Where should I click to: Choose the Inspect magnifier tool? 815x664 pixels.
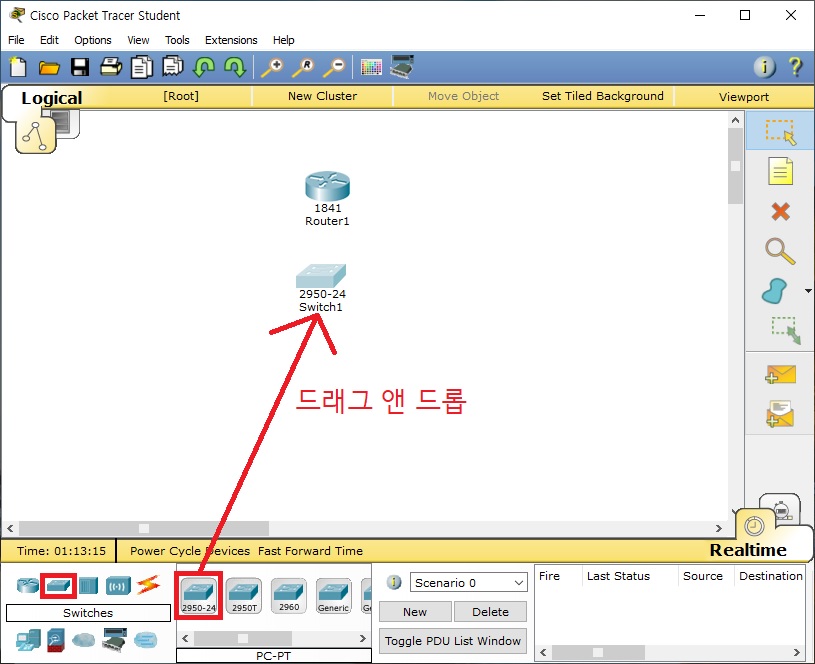pyautogui.click(x=780, y=251)
